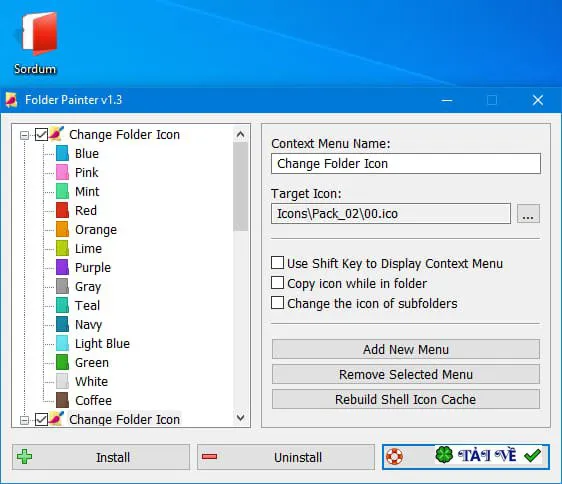The image size is (562, 484).
Task: Select the Green tree label
Action: [92, 362]
